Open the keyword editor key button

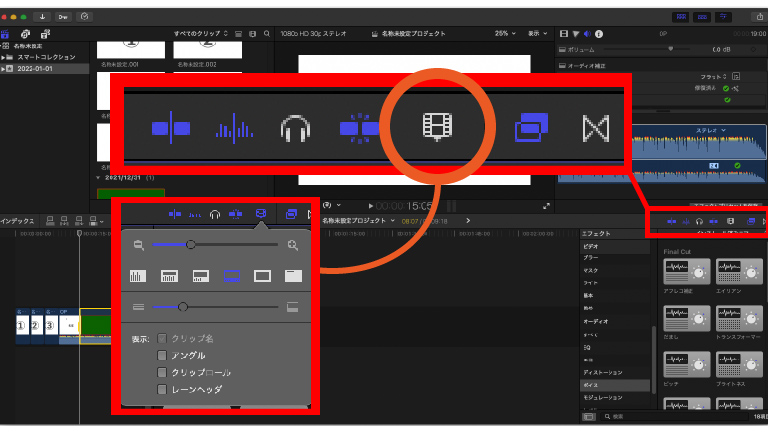tap(63, 17)
